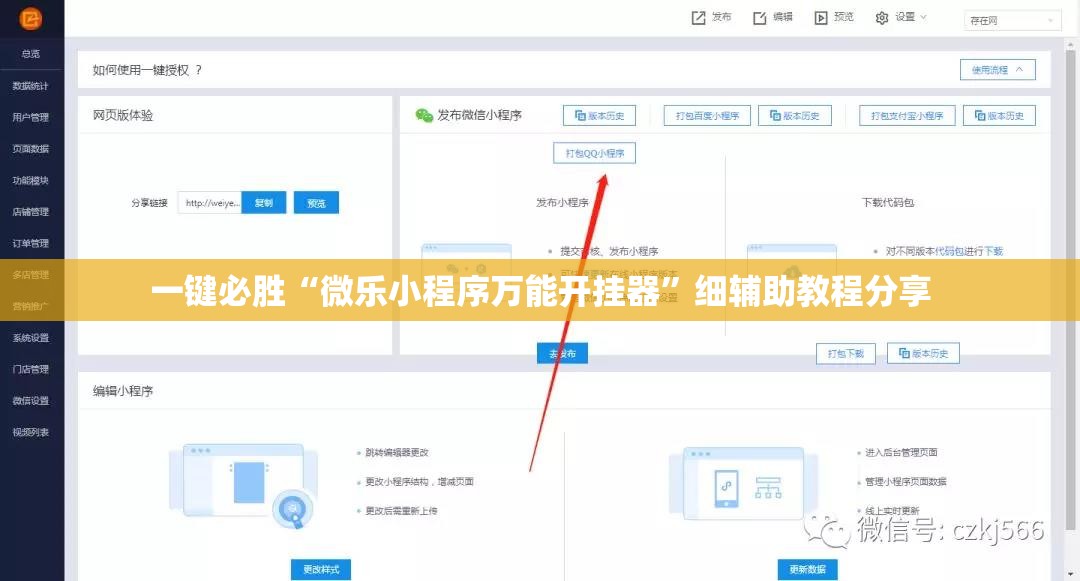Screen dimensions: 1080x581
Task: Click the 发布小程序 column heading
Action: click(563, 202)
